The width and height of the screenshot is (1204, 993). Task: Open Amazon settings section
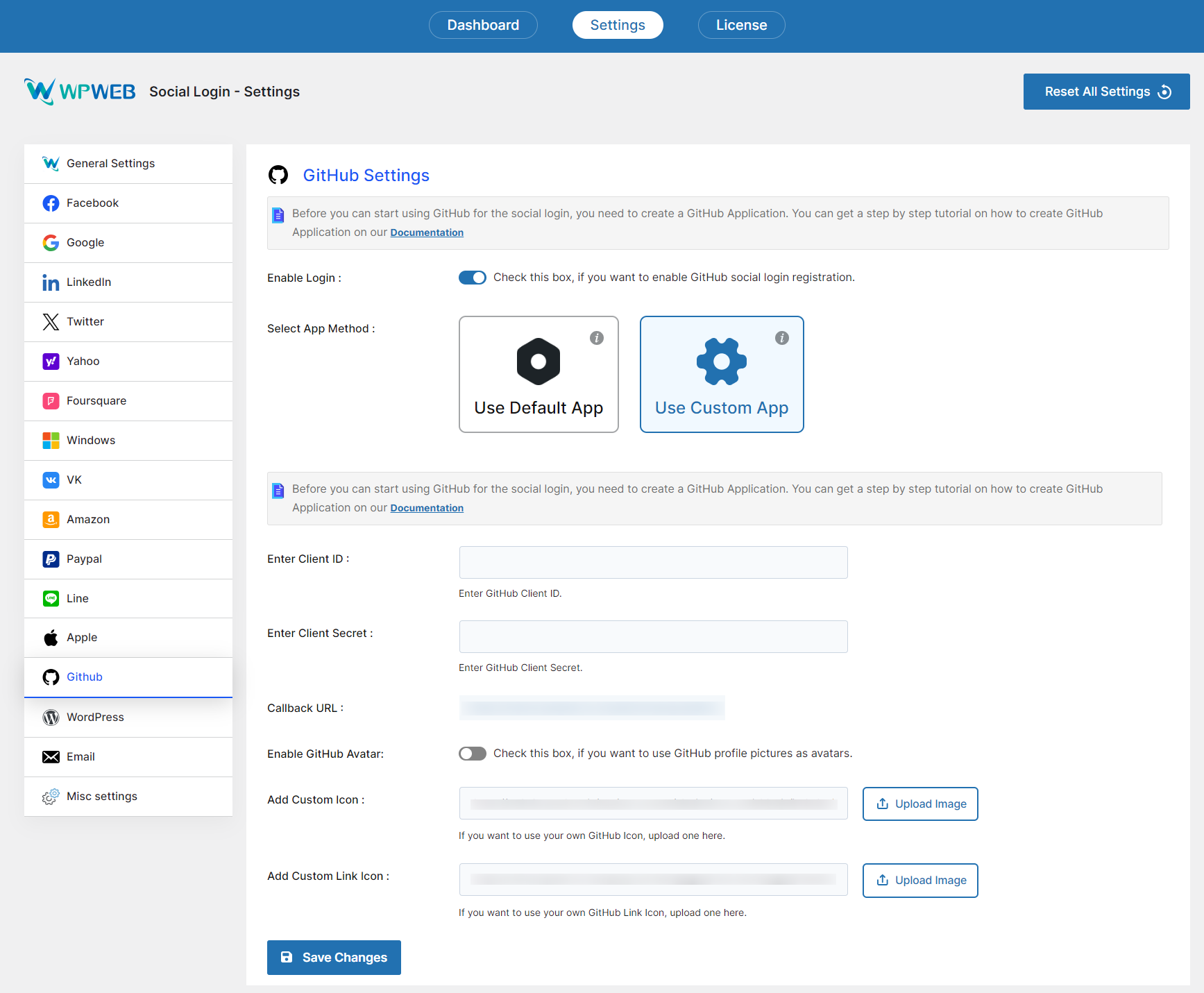[128, 520]
